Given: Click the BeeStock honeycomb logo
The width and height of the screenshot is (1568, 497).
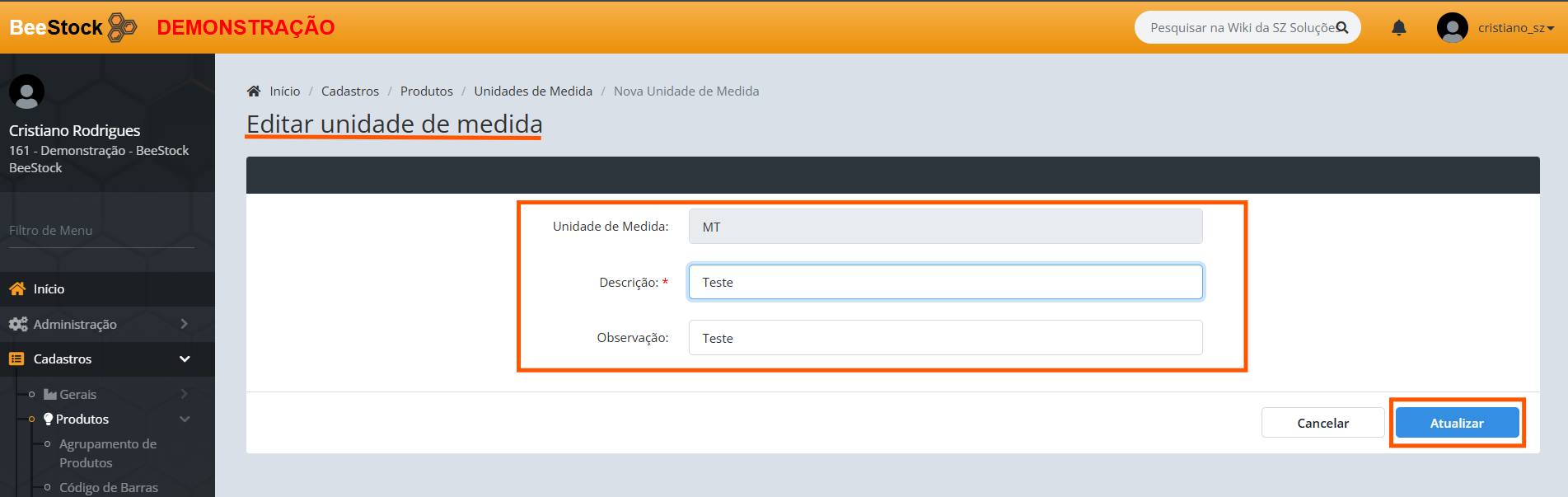Looking at the screenshot, I should point(123,27).
